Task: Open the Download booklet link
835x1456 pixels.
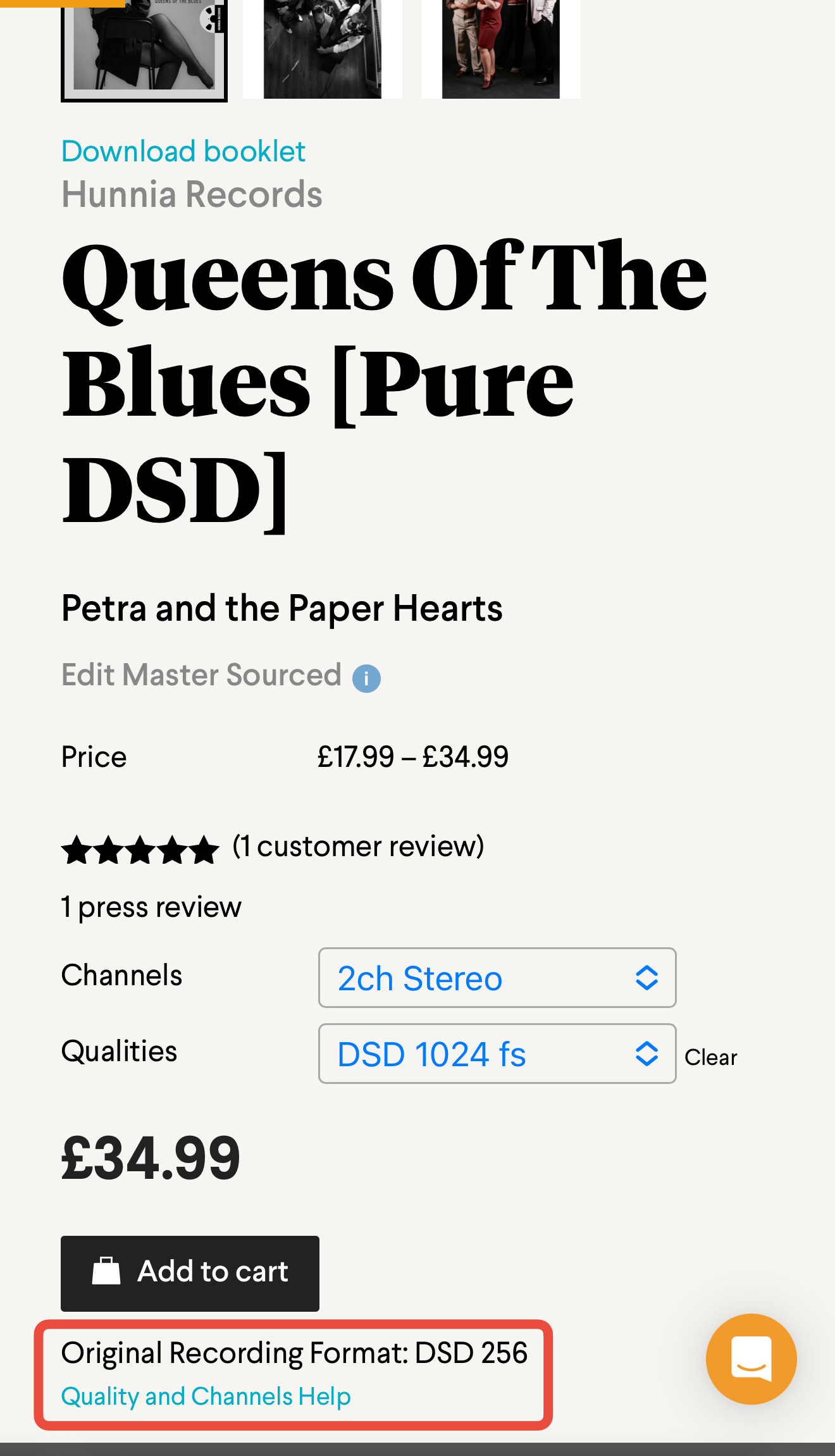Action: tap(183, 151)
